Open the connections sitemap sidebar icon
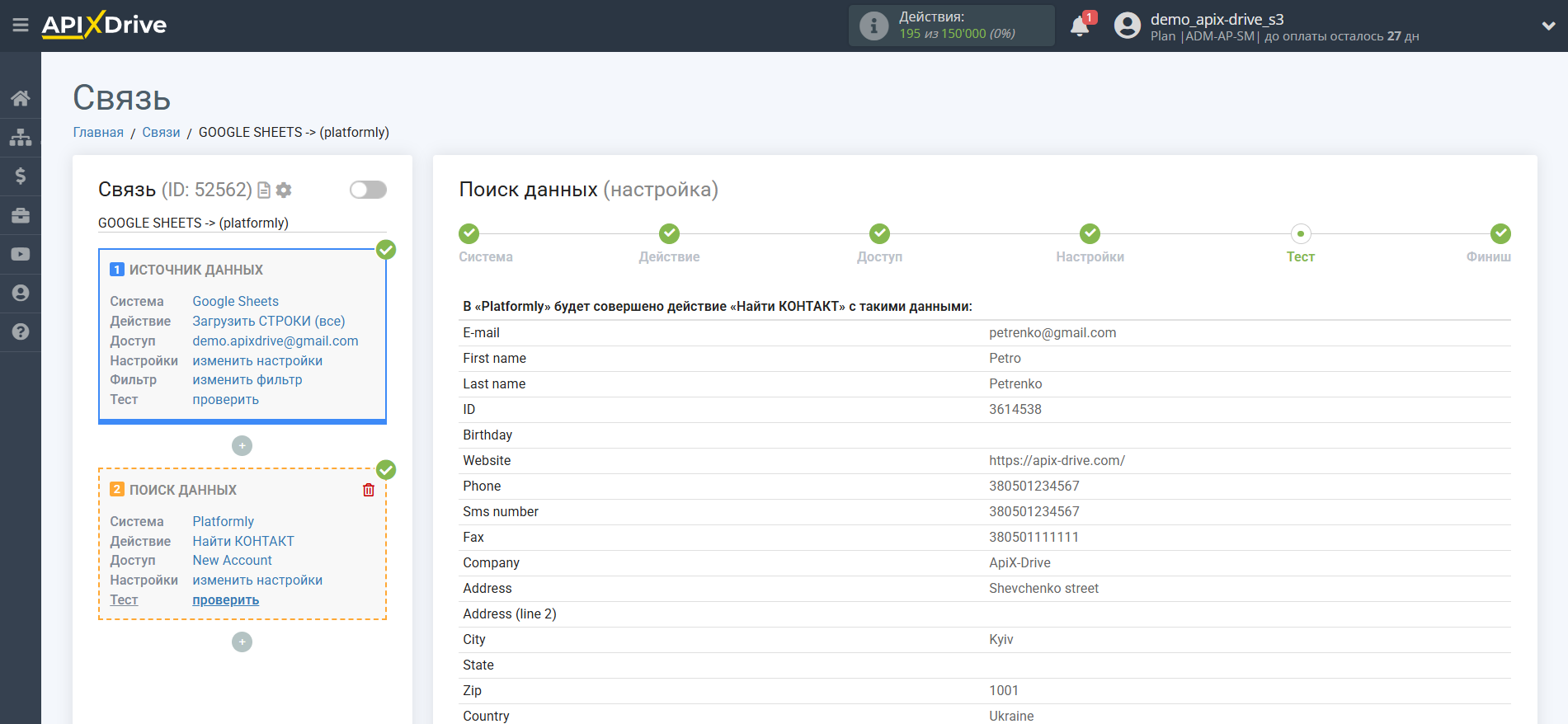This screenshot has width=1568, height=724. [21, 137]
